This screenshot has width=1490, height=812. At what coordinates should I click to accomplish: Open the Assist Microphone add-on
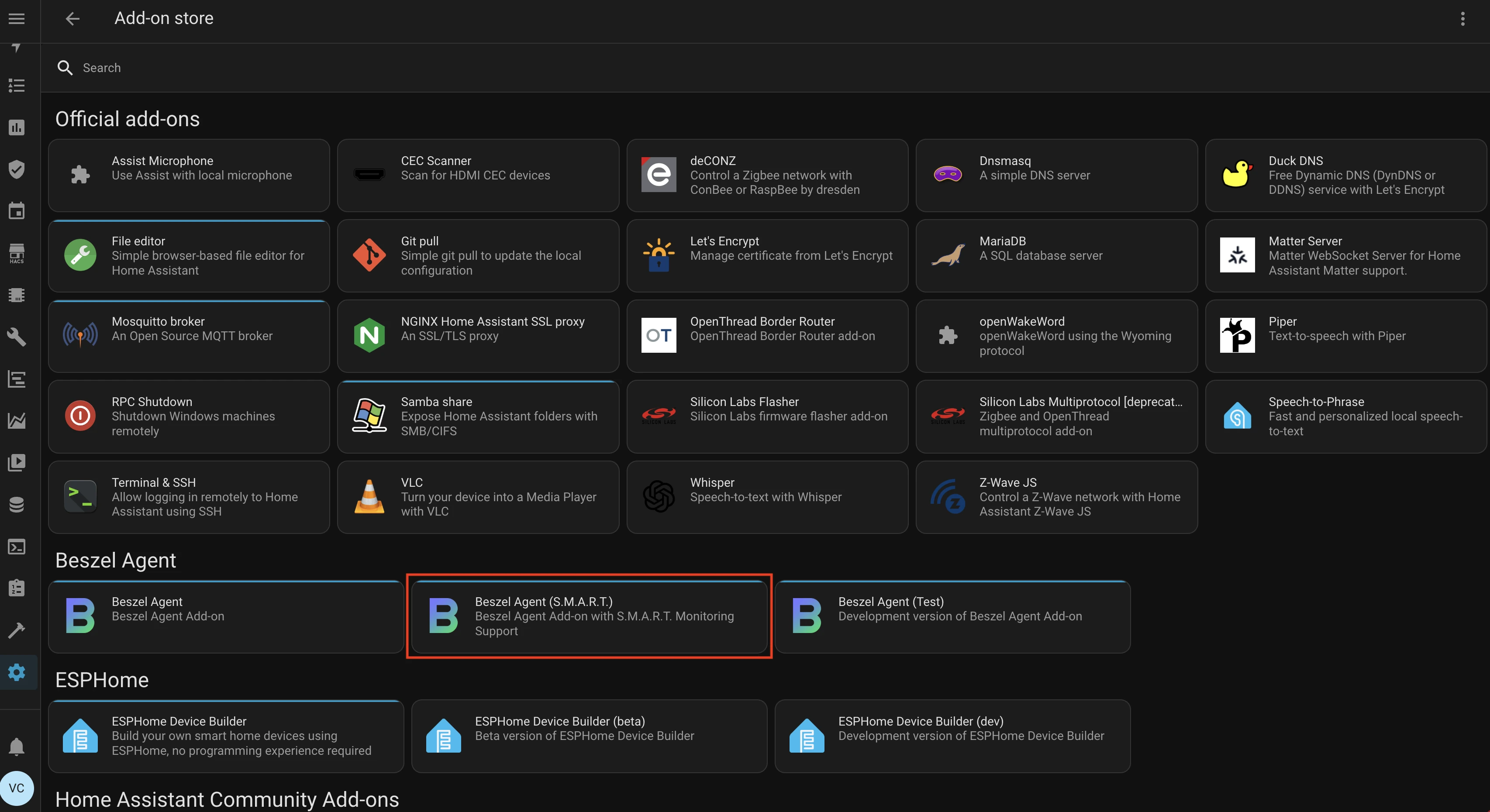pyautogui.click(x=189, y=175)
